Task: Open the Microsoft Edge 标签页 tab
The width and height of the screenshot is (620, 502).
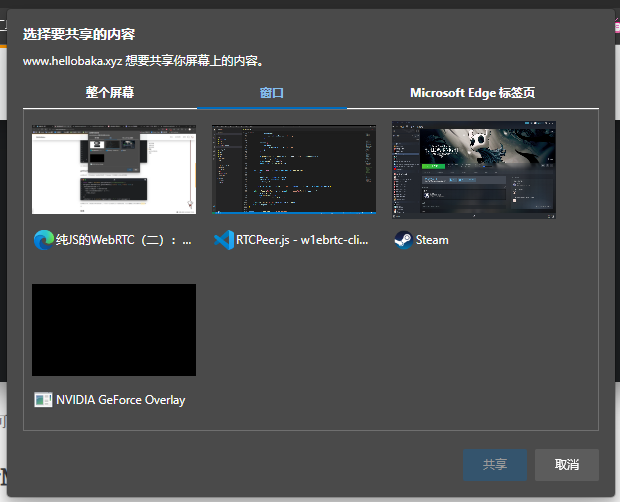Action: tap(472, 92)
